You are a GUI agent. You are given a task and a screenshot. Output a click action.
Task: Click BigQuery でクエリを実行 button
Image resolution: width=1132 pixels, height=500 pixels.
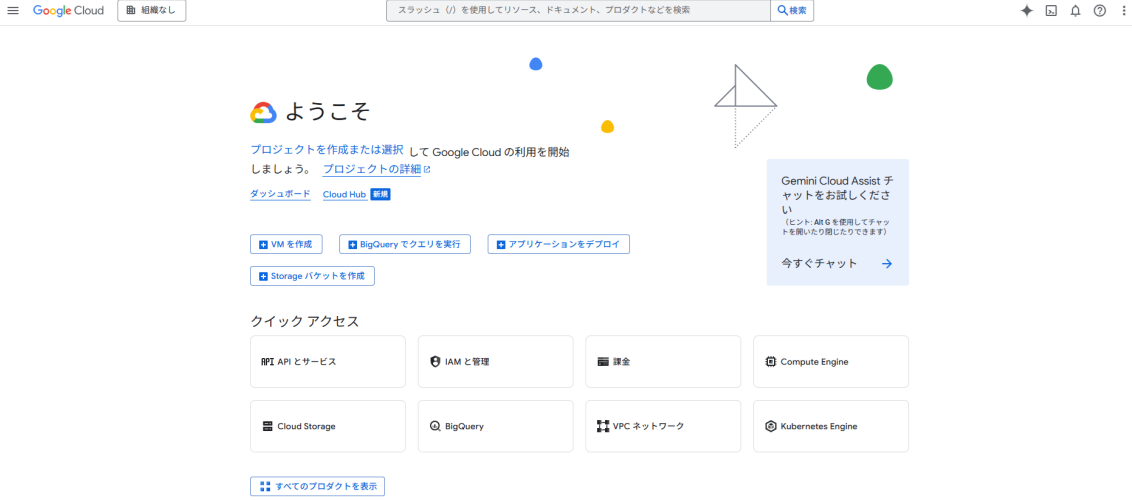(405, 245)
